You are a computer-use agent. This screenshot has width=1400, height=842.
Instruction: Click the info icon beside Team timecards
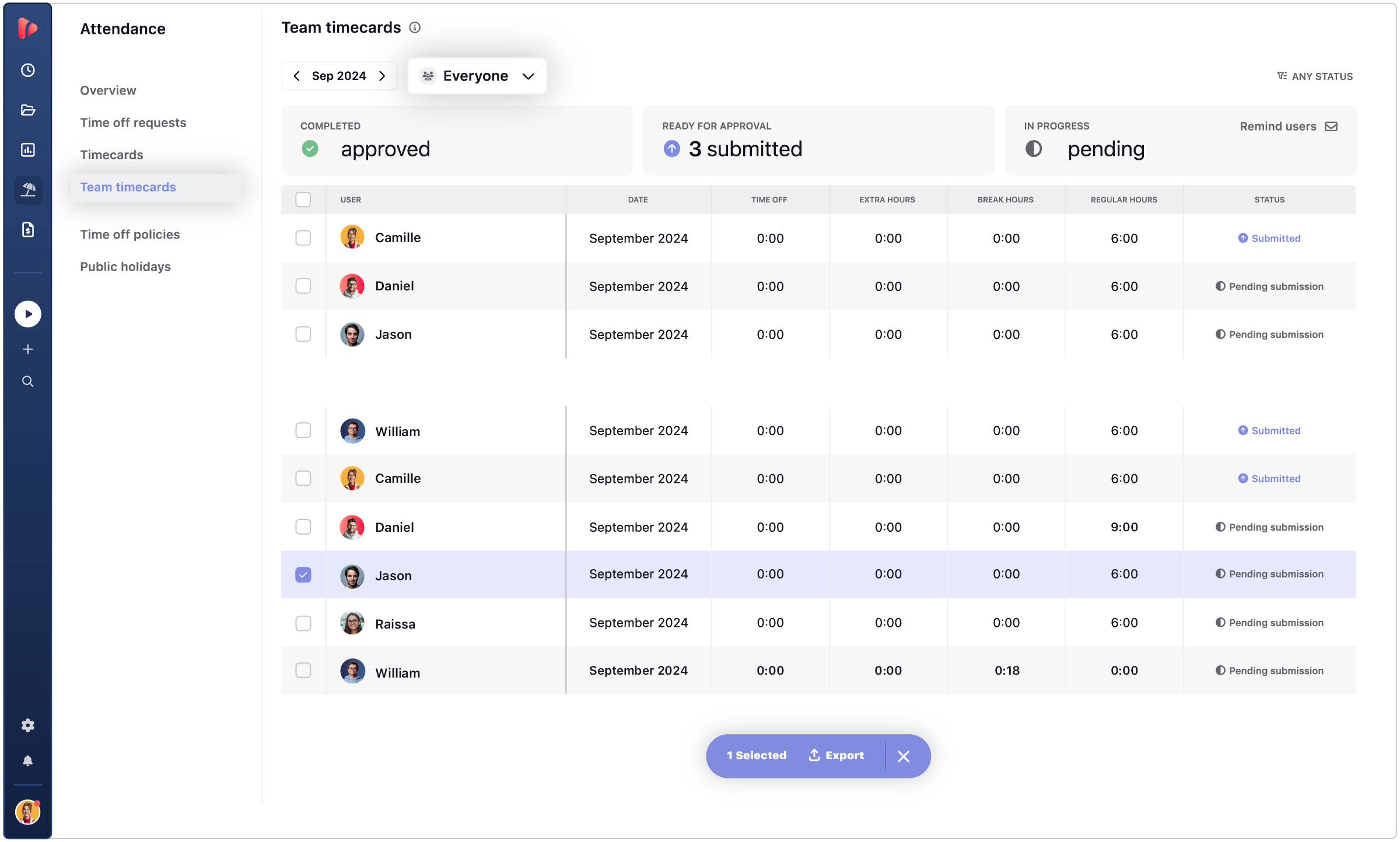[415, 27]
